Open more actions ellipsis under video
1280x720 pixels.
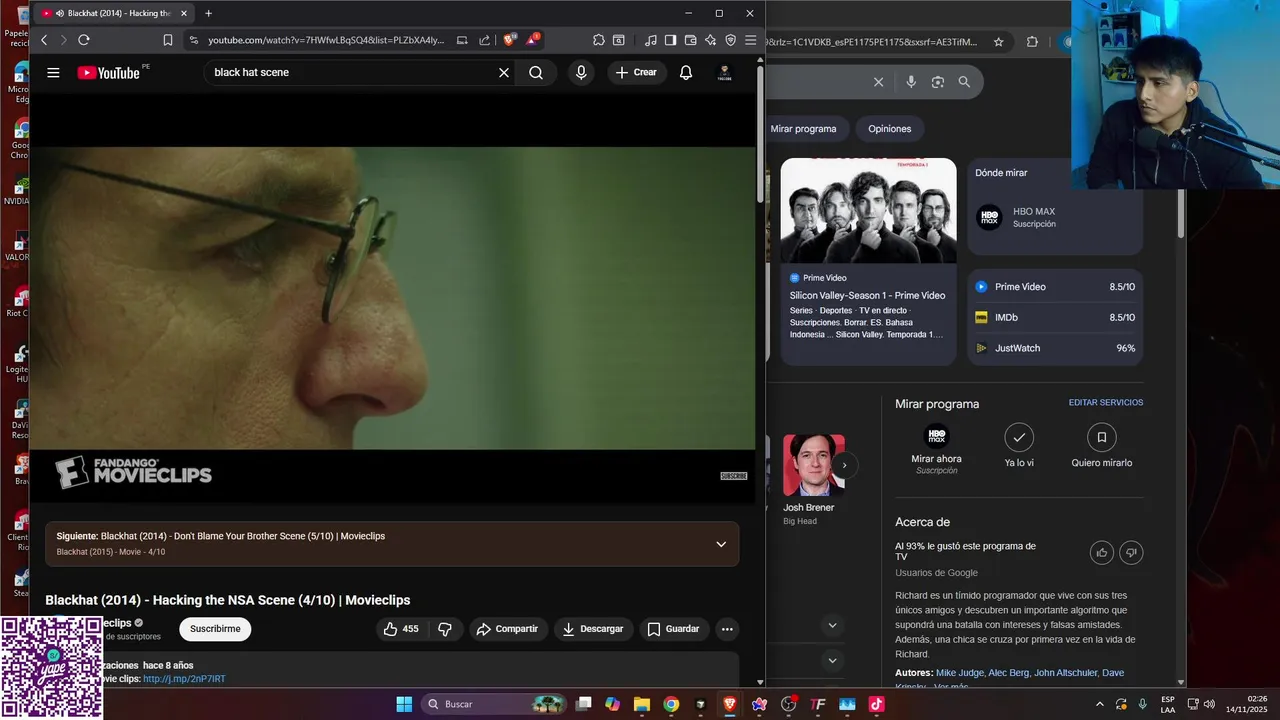point(727,629)
